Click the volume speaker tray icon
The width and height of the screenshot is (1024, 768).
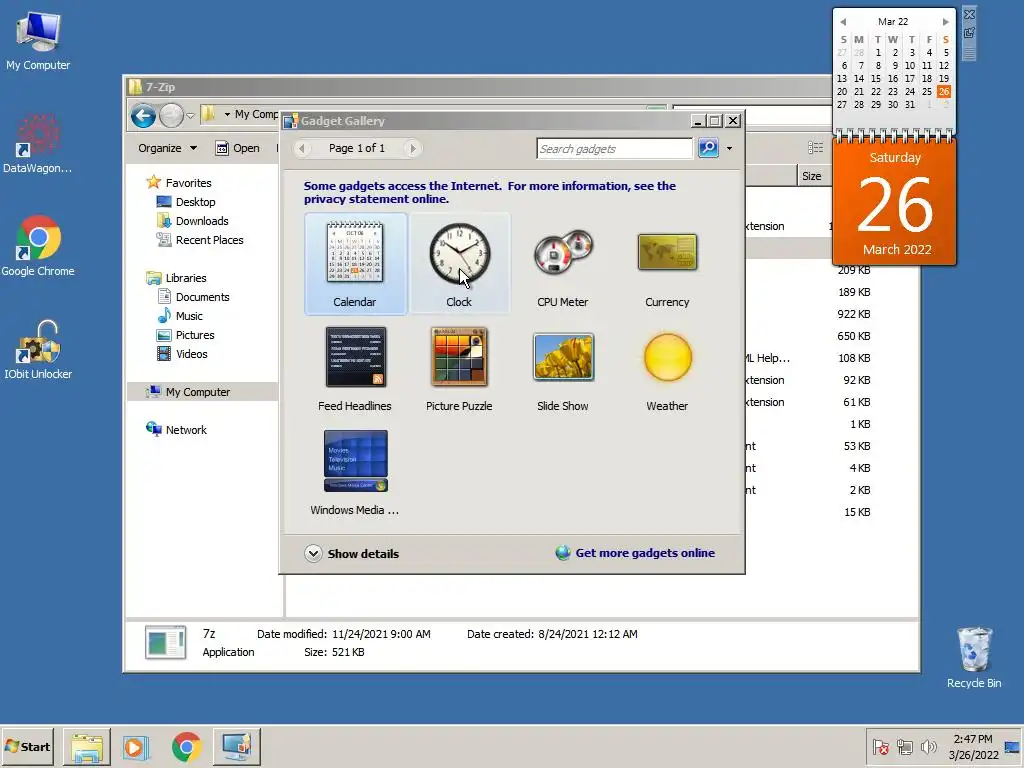point(927,746)
